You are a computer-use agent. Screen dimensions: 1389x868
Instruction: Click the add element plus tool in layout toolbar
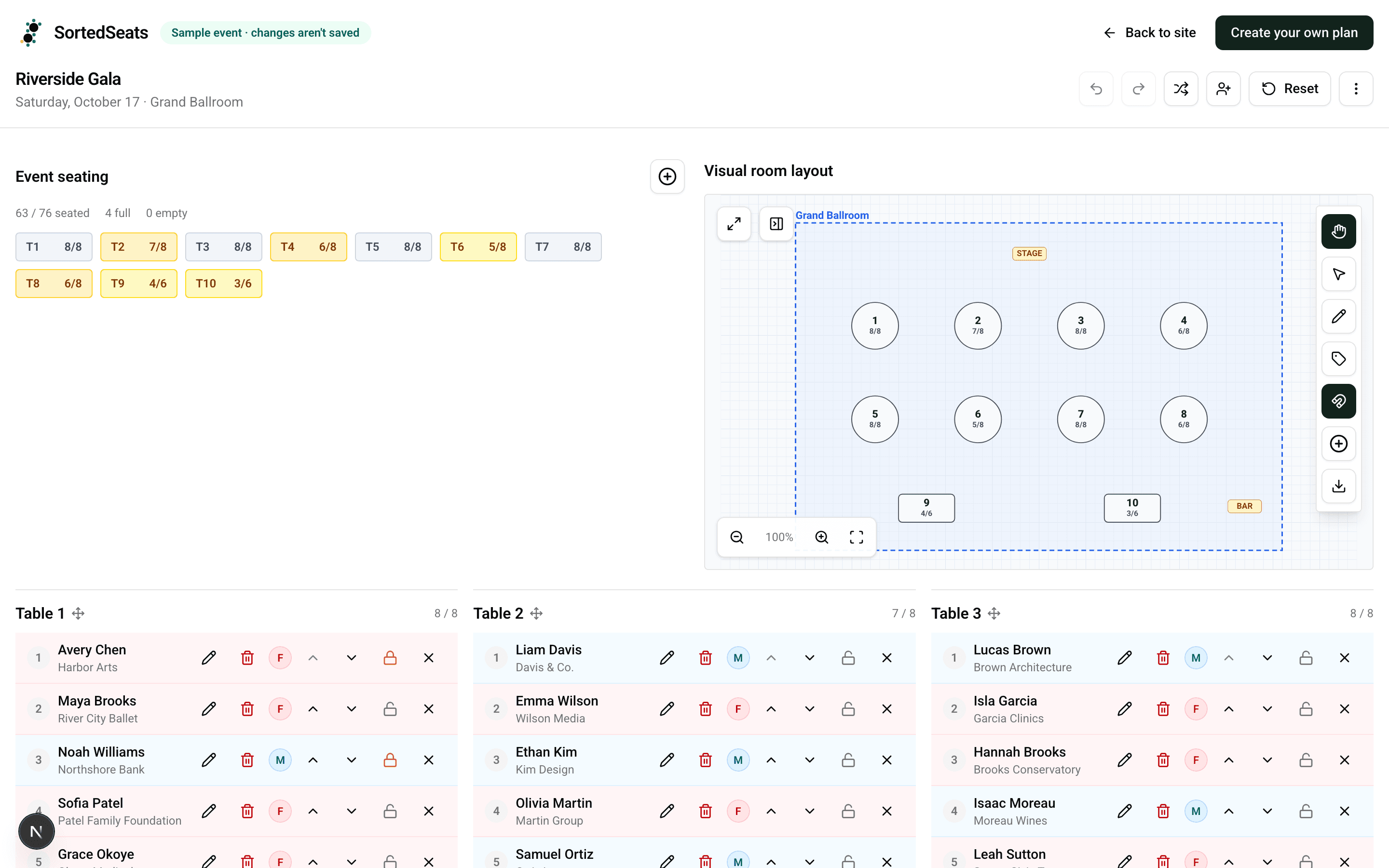pyautogui.click(x=1338, y=444)
